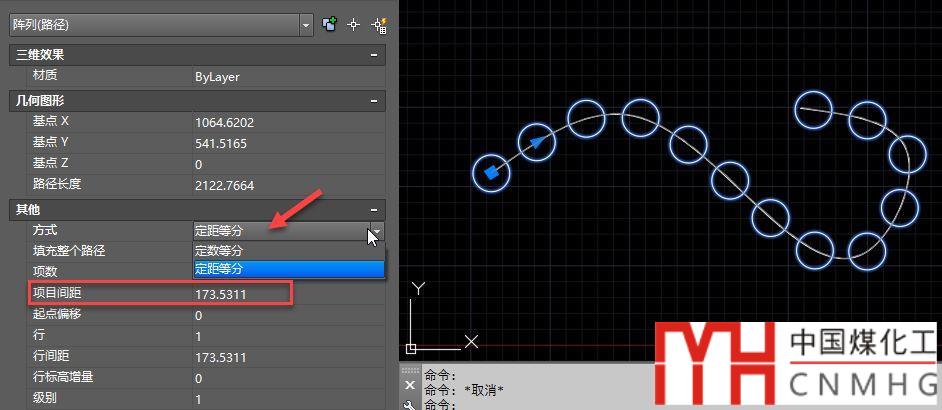Collapse the 其他 section
The width and height of the screenshot is (942, 410).
[374, 210]
